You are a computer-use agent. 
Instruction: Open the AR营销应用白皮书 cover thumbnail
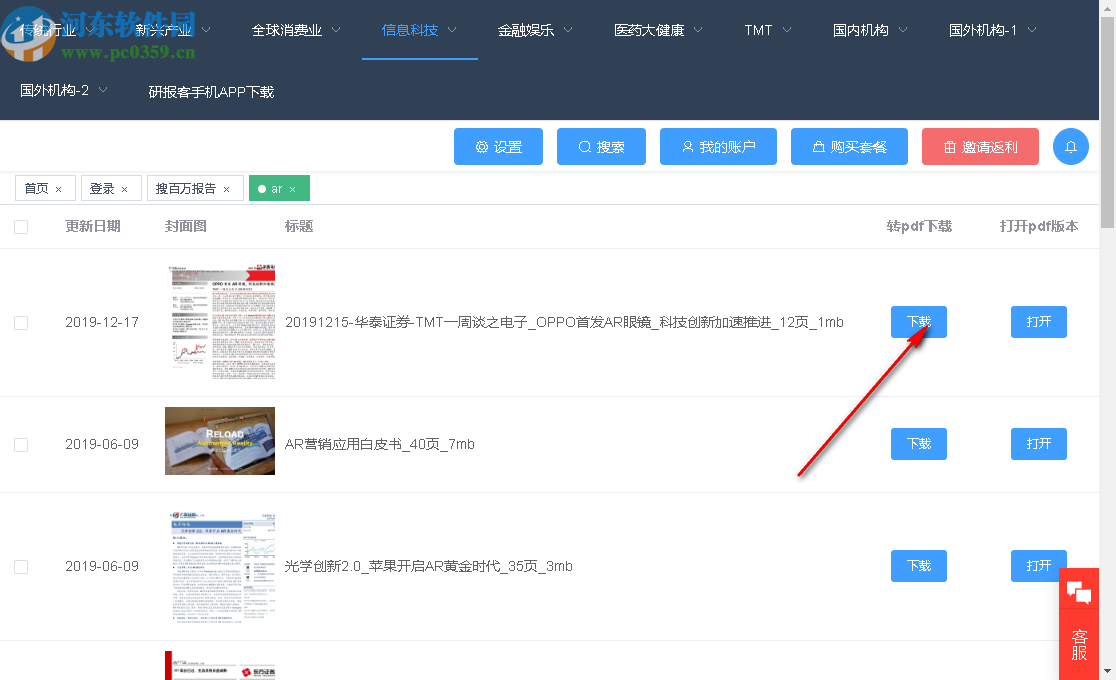[x=220, y=441]
